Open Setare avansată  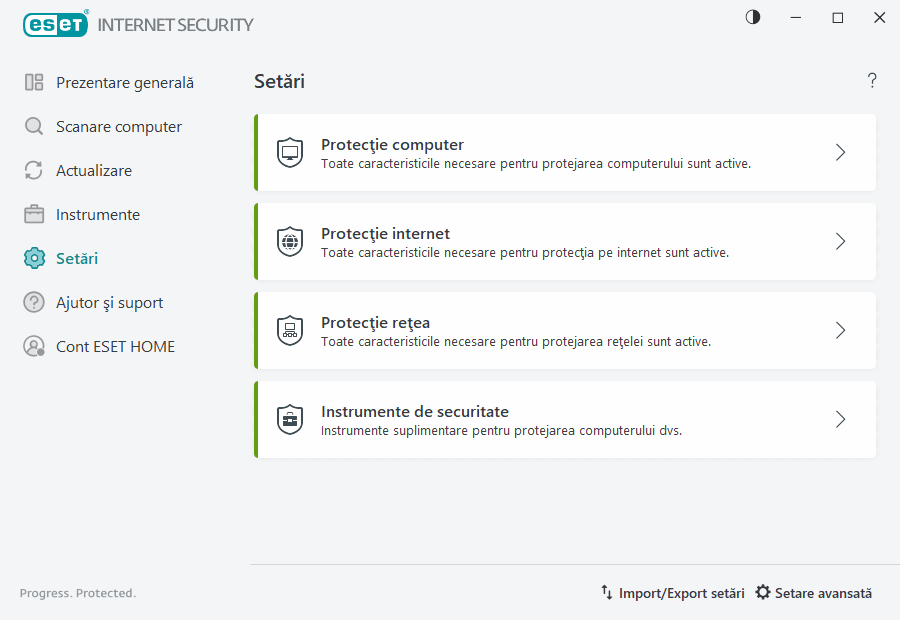tap(822, 592)
